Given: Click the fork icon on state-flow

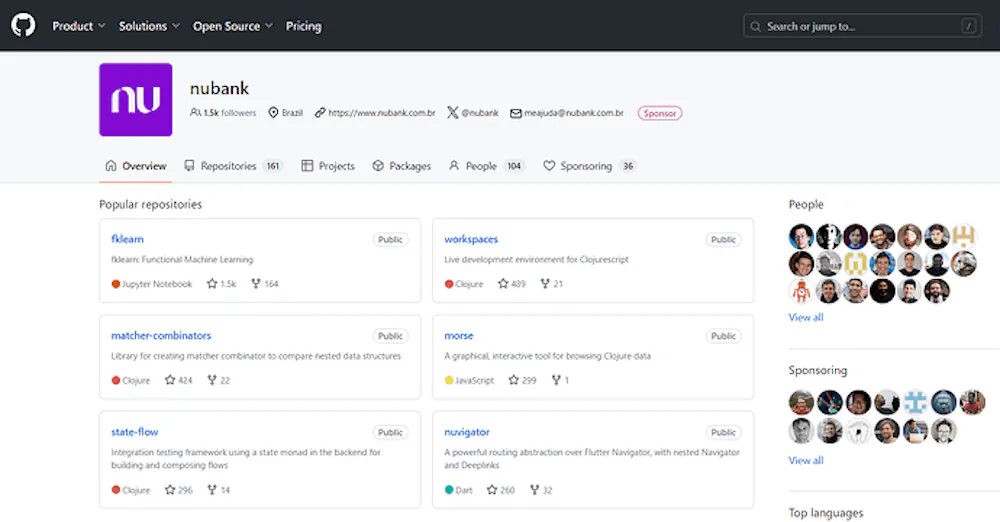Looking at the screenshot, I should click(x=212, y=490).
